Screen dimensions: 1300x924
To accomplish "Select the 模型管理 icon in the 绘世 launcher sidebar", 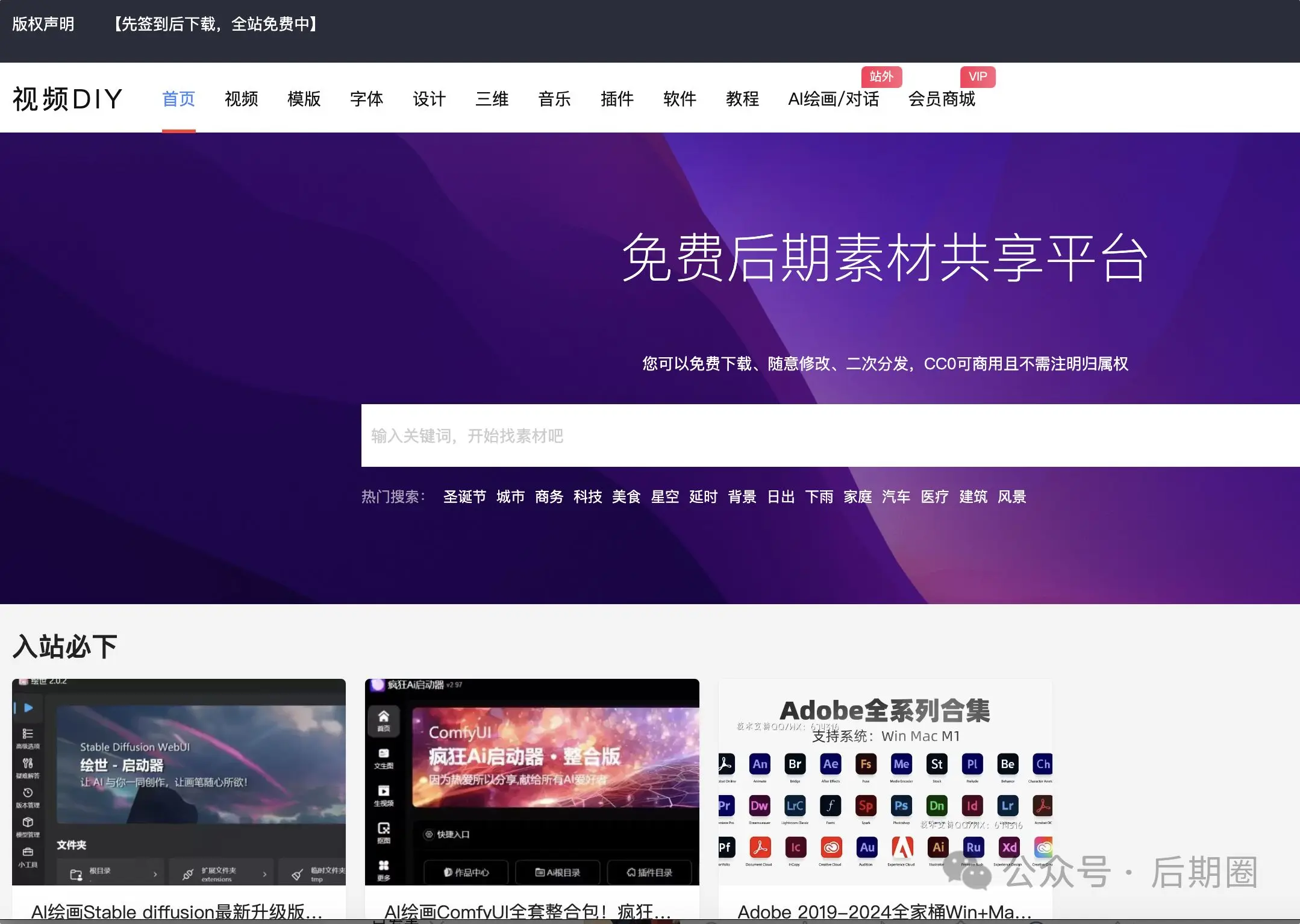I will point(27,821).
